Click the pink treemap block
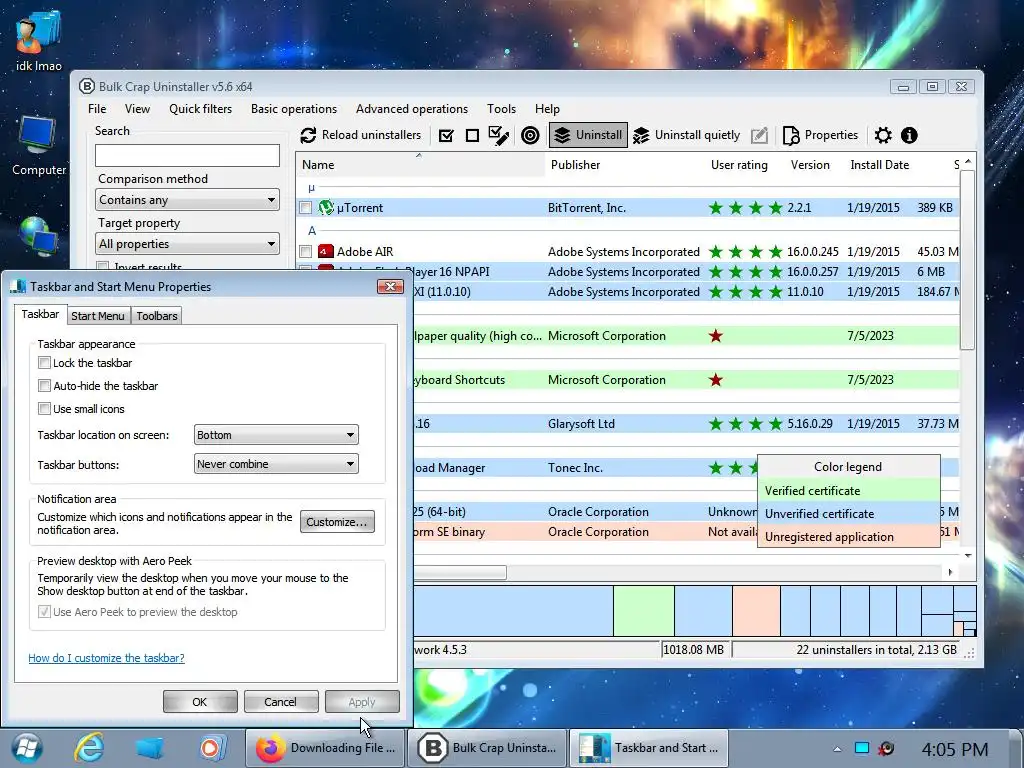 pos(756,611)
